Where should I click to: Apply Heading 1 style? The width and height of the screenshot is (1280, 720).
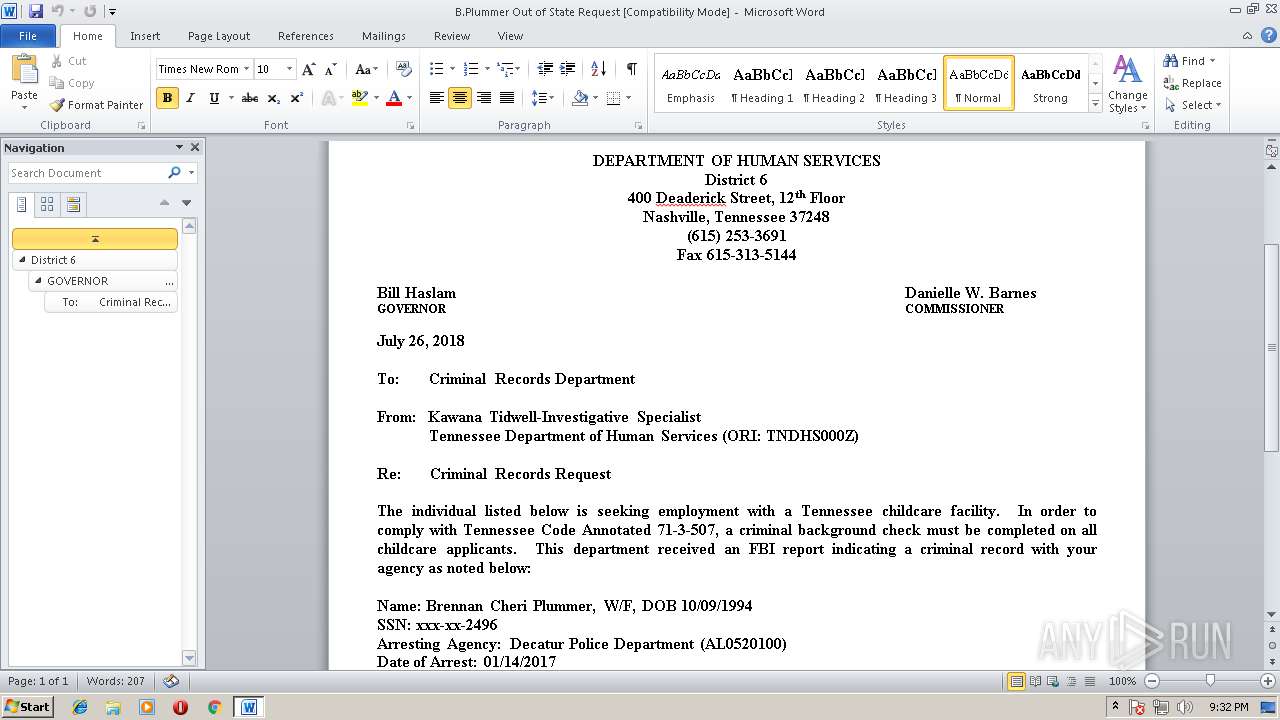(762, 83)
